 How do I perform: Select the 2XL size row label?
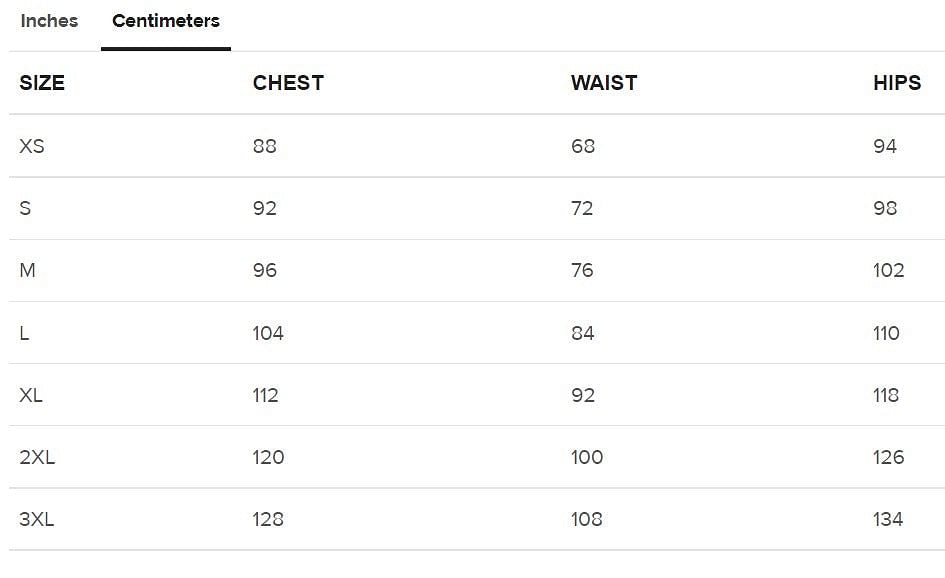[37, 457]
